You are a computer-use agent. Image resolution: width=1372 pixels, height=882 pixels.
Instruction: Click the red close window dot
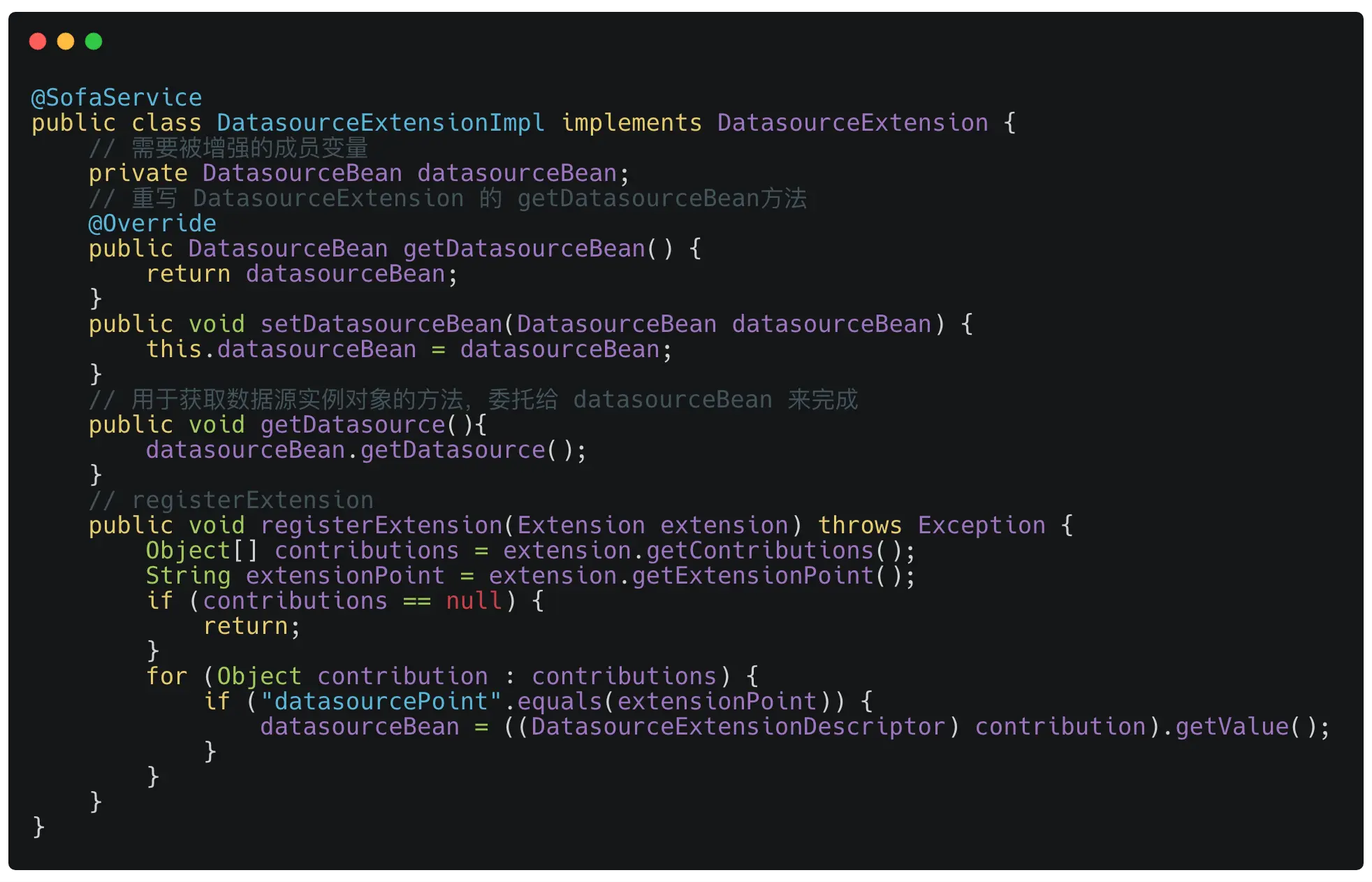38,42
